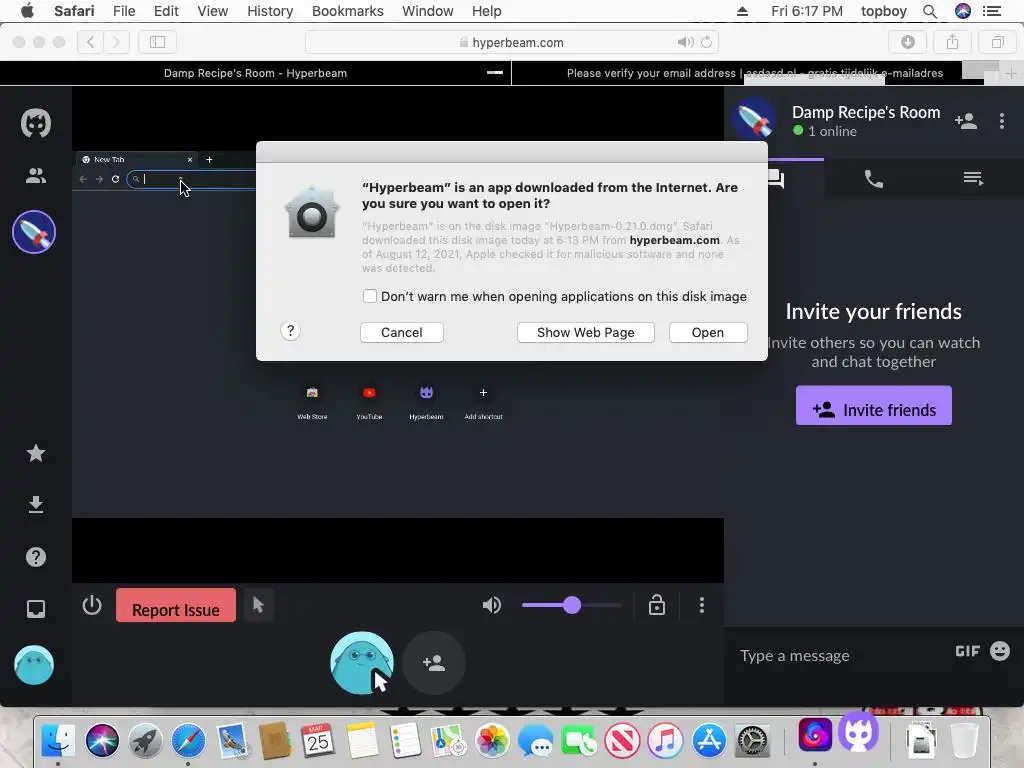1024x768 pixels.
Task: Open the help question mark in the Hyperbeam sidebar
Action: (35, 556)
